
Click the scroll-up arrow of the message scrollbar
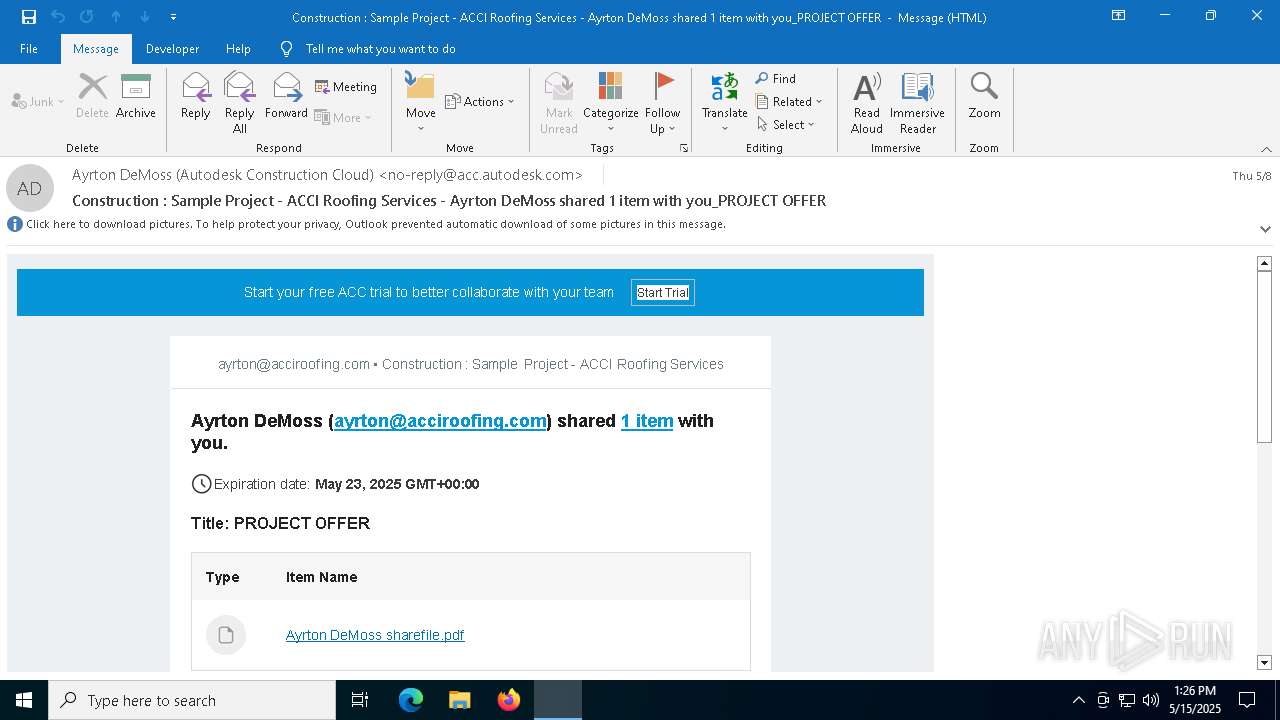click(1264, 264)
